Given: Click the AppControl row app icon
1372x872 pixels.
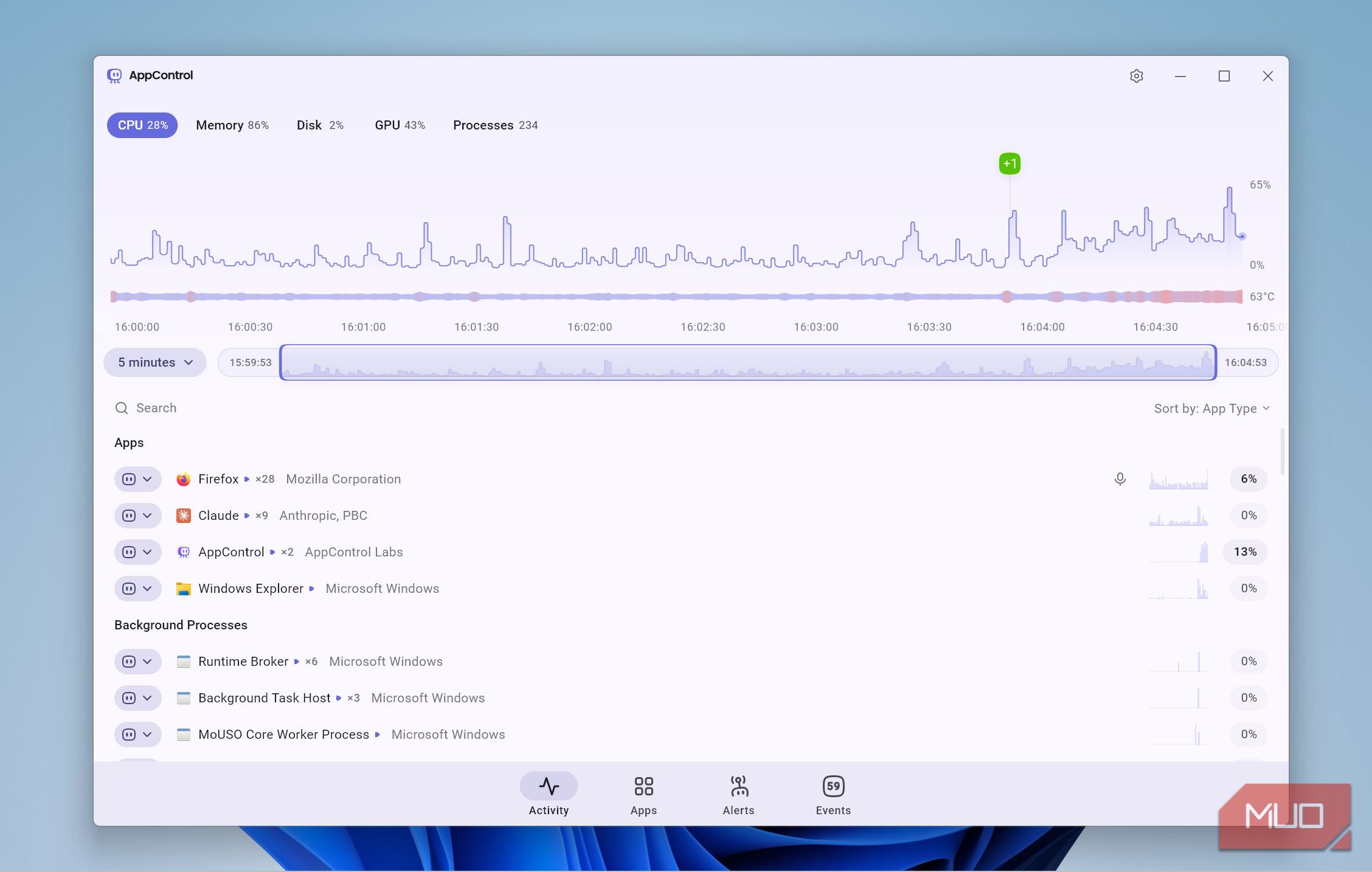Looking at the screenshot, I should pos(183,552).
